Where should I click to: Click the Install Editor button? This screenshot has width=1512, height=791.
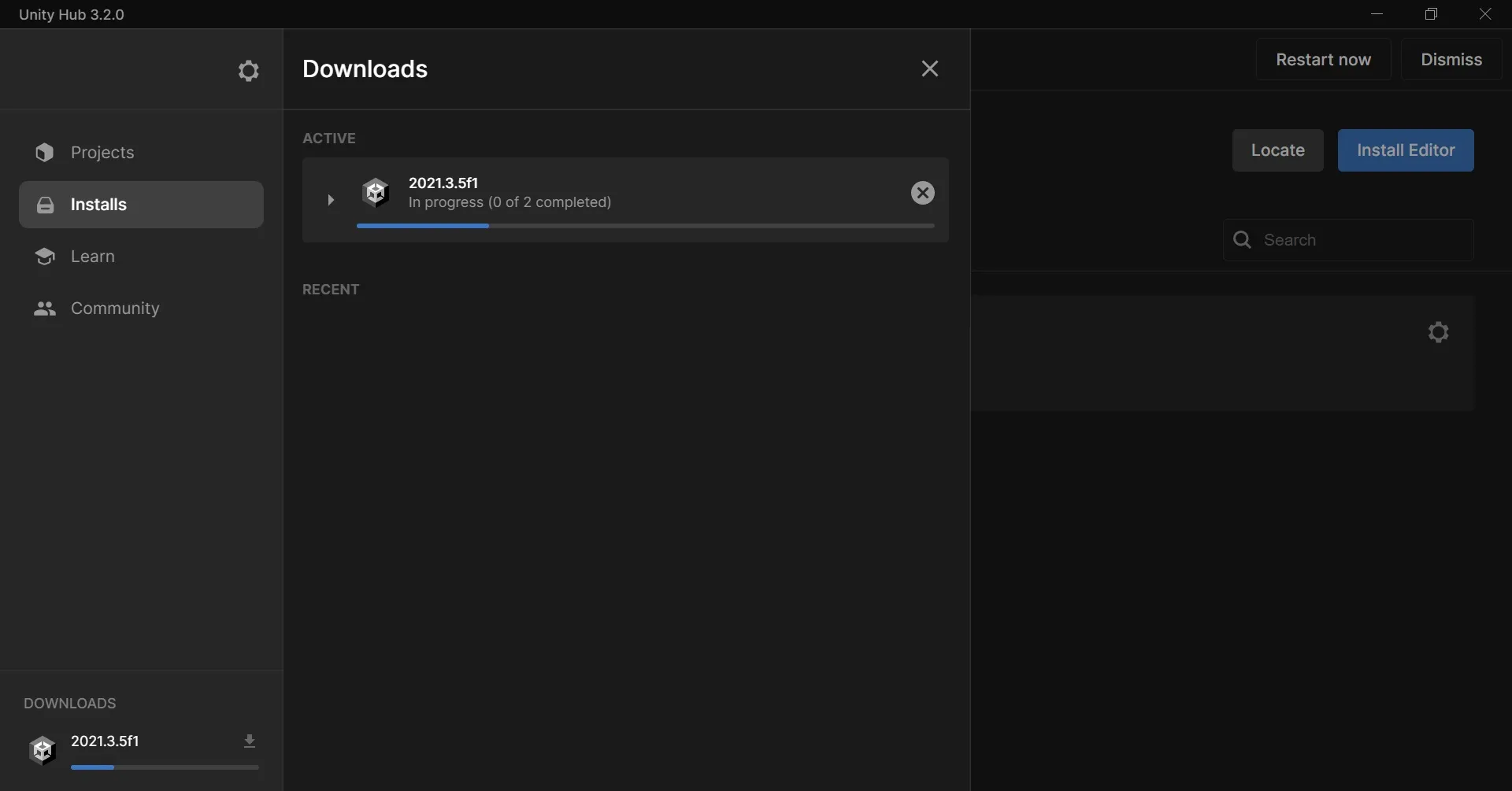tap(1406, 150)
